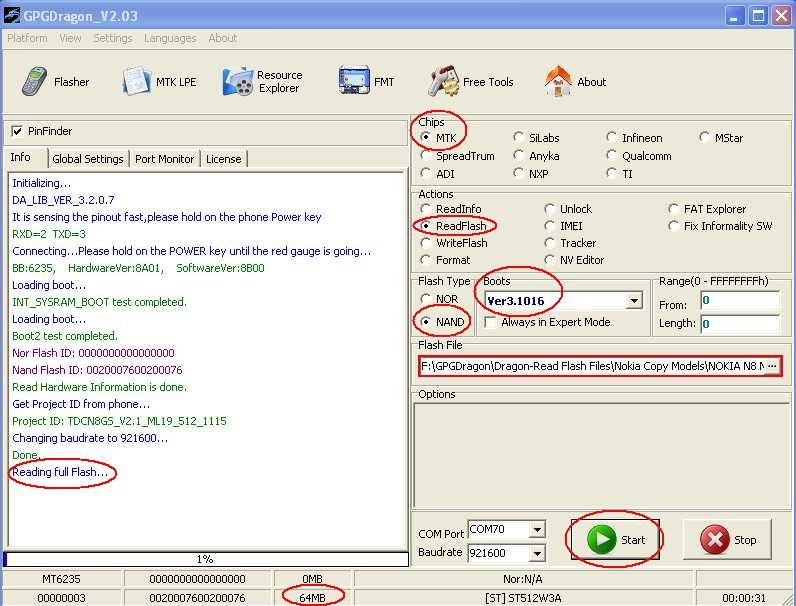Click the Range Length input field
This screenshot has width=796, height=606.
click(x=740, y=324)
